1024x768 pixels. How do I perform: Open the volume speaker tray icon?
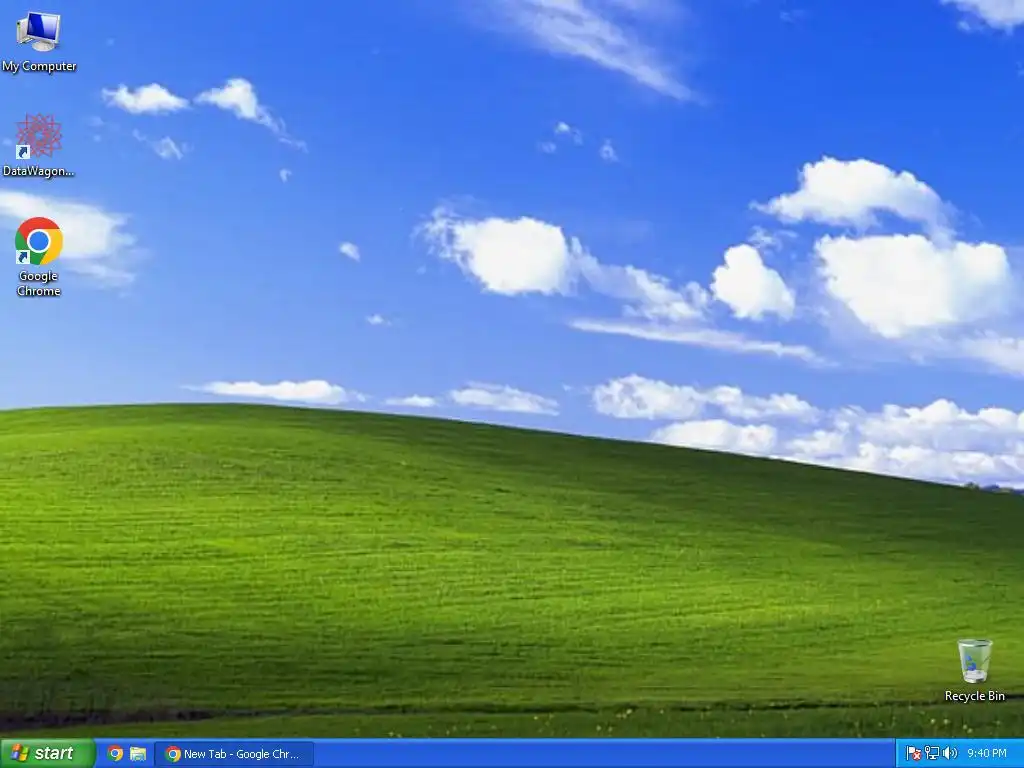point(950,754)
